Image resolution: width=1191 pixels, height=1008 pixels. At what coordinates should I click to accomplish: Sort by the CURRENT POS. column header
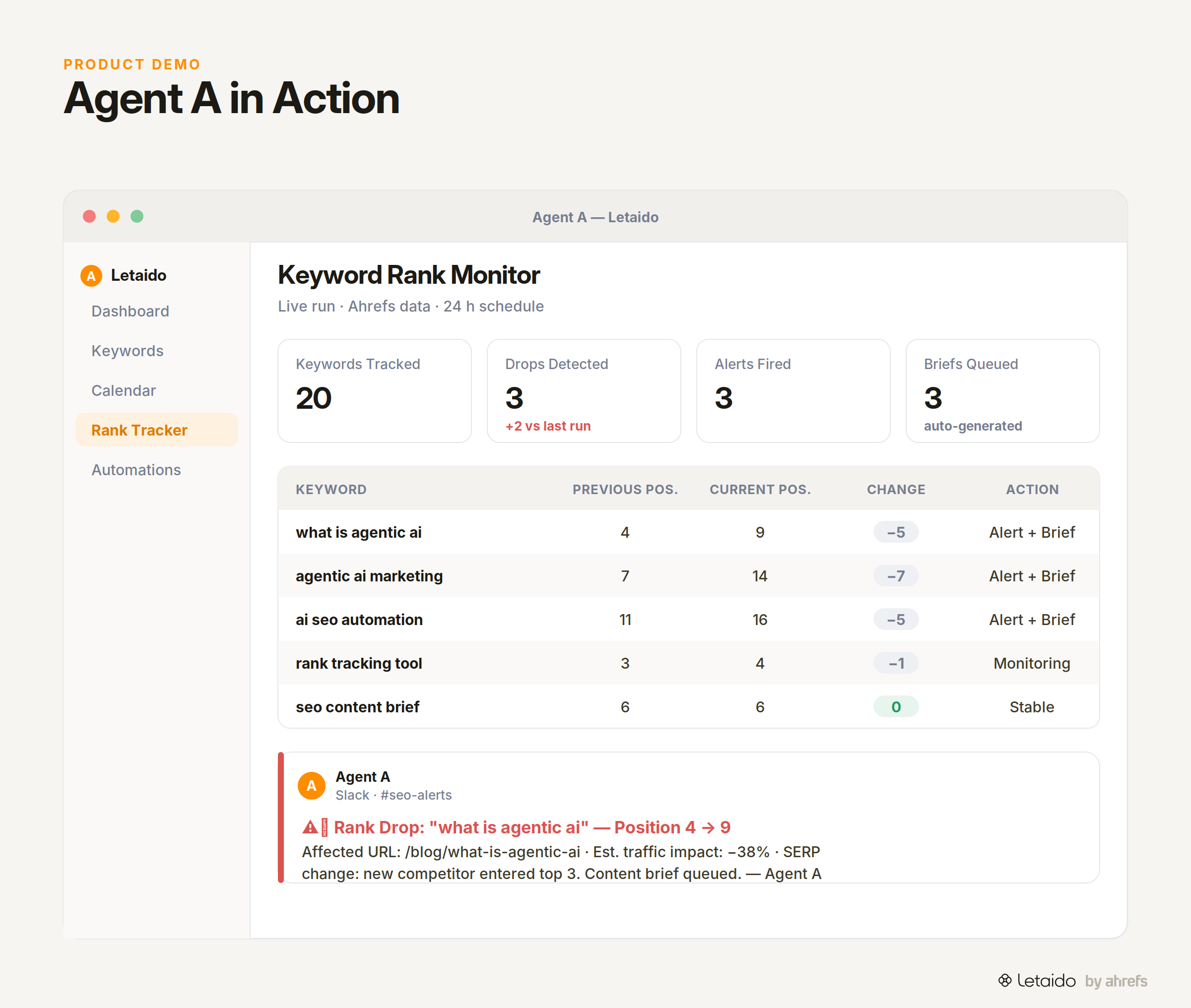click(760, 490)
